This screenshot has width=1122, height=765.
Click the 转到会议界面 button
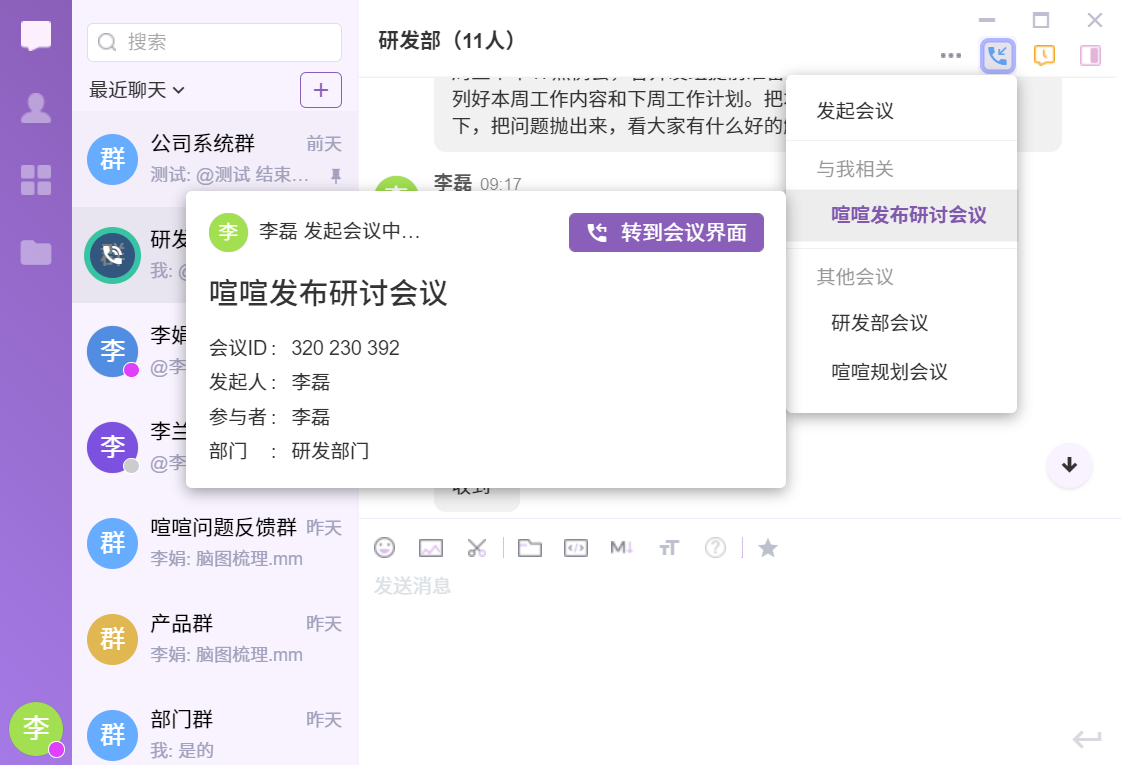(x=666, y=233)
